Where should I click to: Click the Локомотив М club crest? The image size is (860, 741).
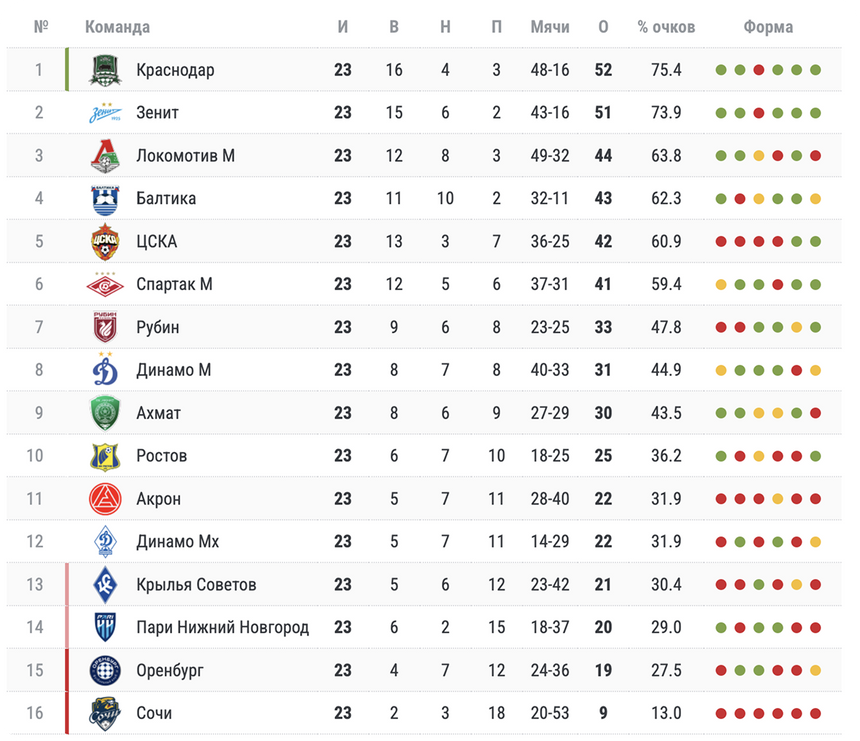click(x=105, y=156)
